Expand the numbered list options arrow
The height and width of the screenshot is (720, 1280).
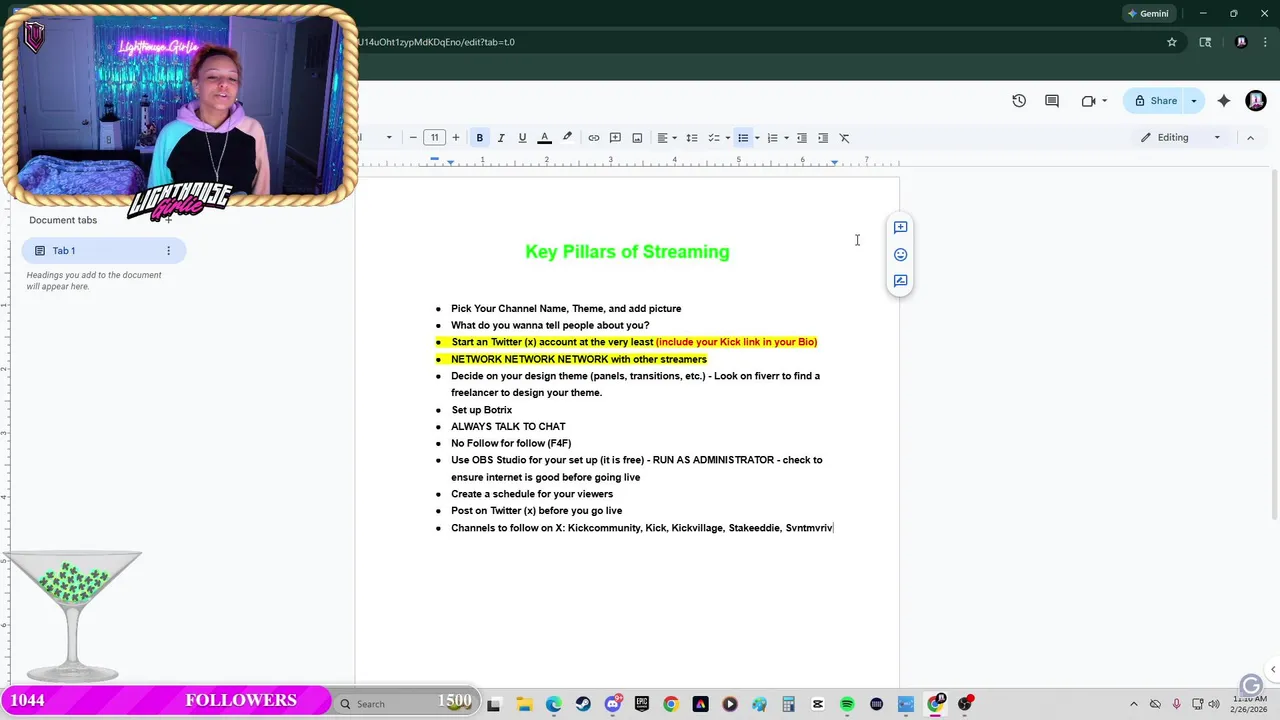pyautogui.click(x=786, y=138)
